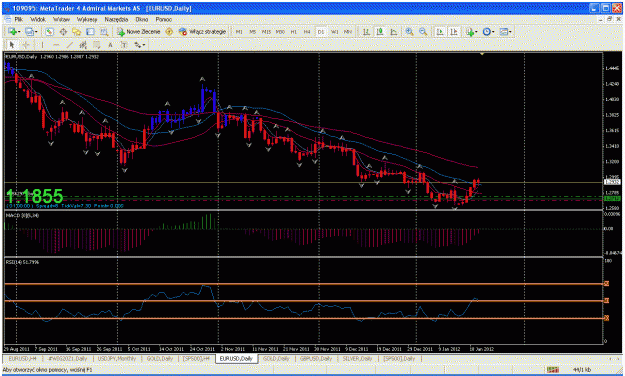Open the chart templates icon
Screen dimensions: 625x376
coord(503,31)
